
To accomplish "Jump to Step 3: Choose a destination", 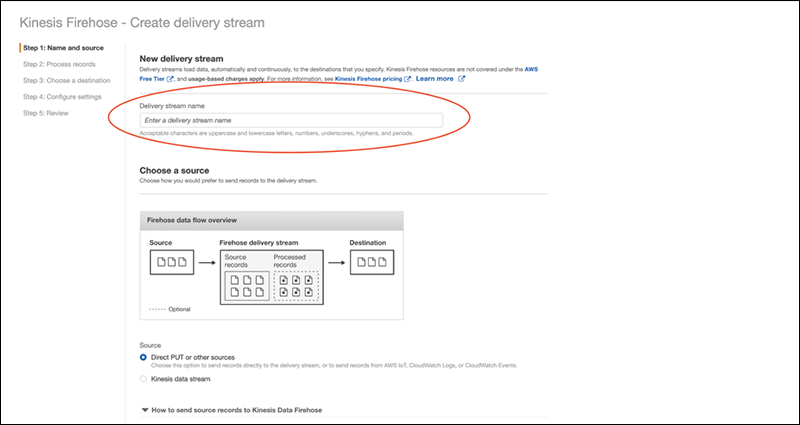I will (66, 80).
